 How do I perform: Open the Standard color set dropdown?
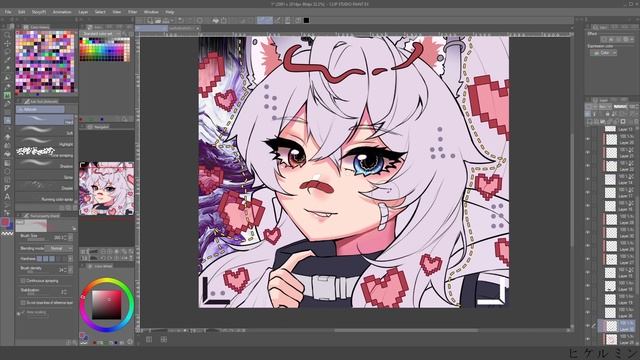coord(101,34)
